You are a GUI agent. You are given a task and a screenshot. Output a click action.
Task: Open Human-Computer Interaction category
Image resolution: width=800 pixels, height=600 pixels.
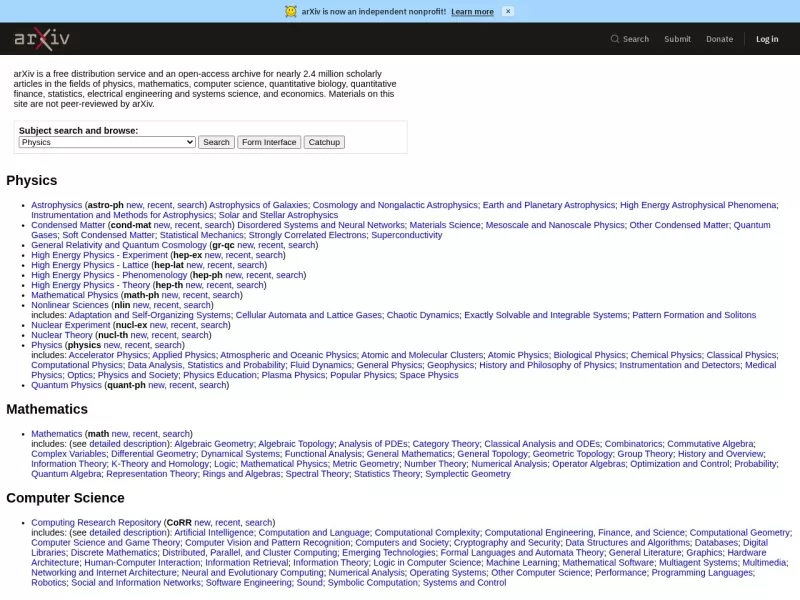click(x=142, y=563)
